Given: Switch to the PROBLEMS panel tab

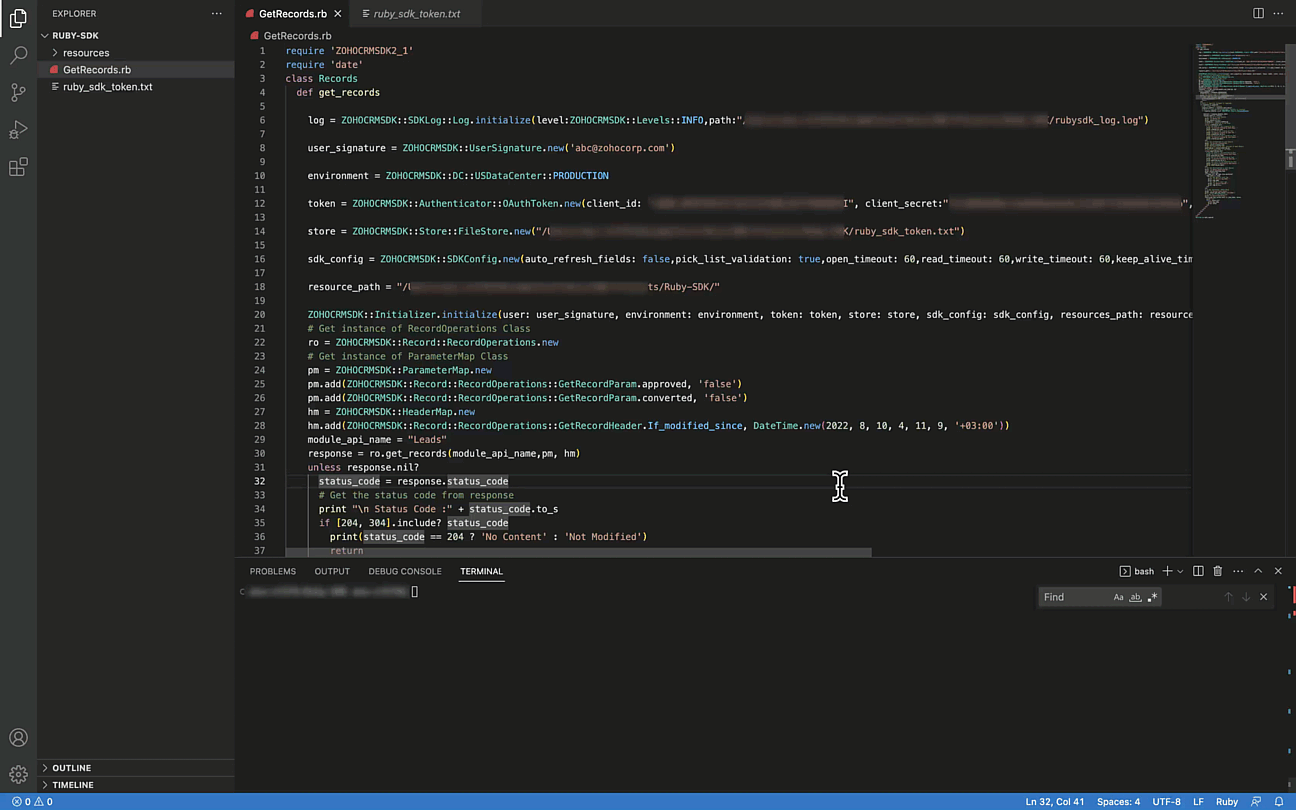Looking at the screenshot, I should click(273, 571).
